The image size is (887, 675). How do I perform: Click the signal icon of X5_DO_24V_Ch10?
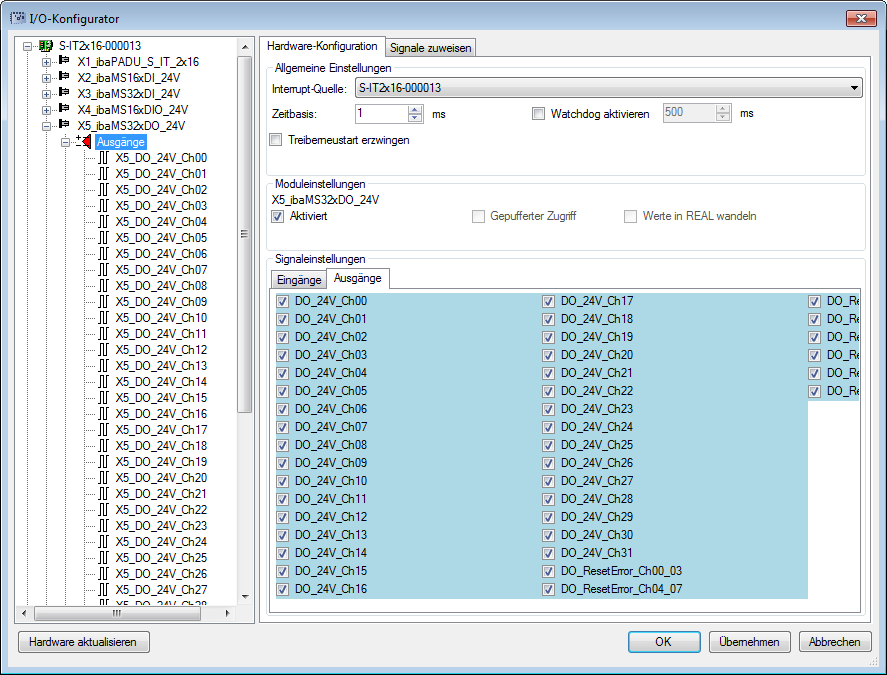point(103,318)
